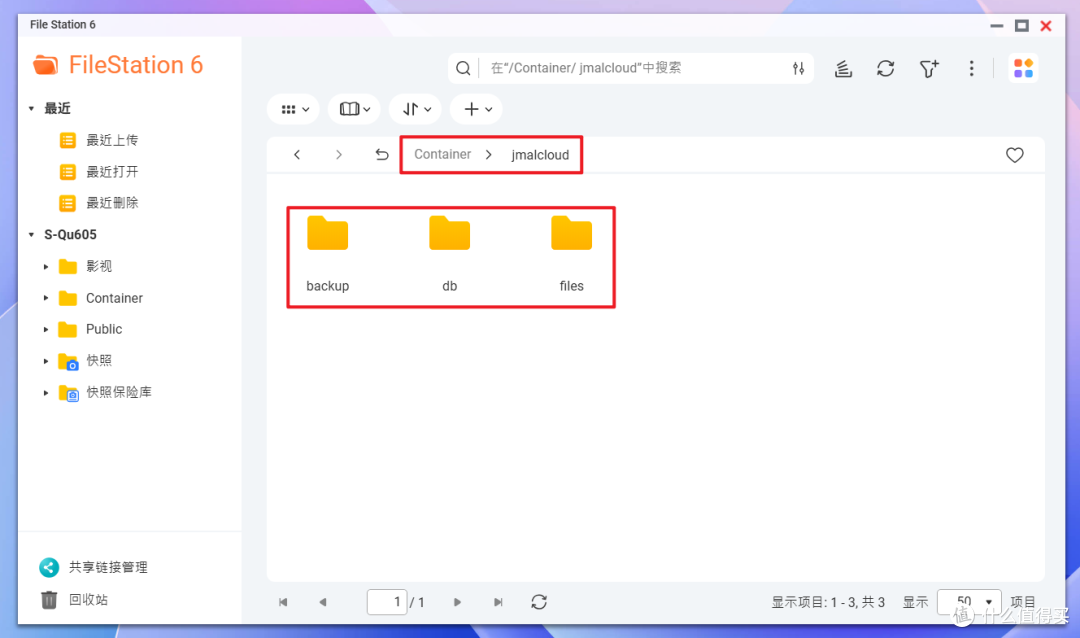Open view mode dropdown
The height and width of the screenshot is (638, 1080).
click(294, 109)
